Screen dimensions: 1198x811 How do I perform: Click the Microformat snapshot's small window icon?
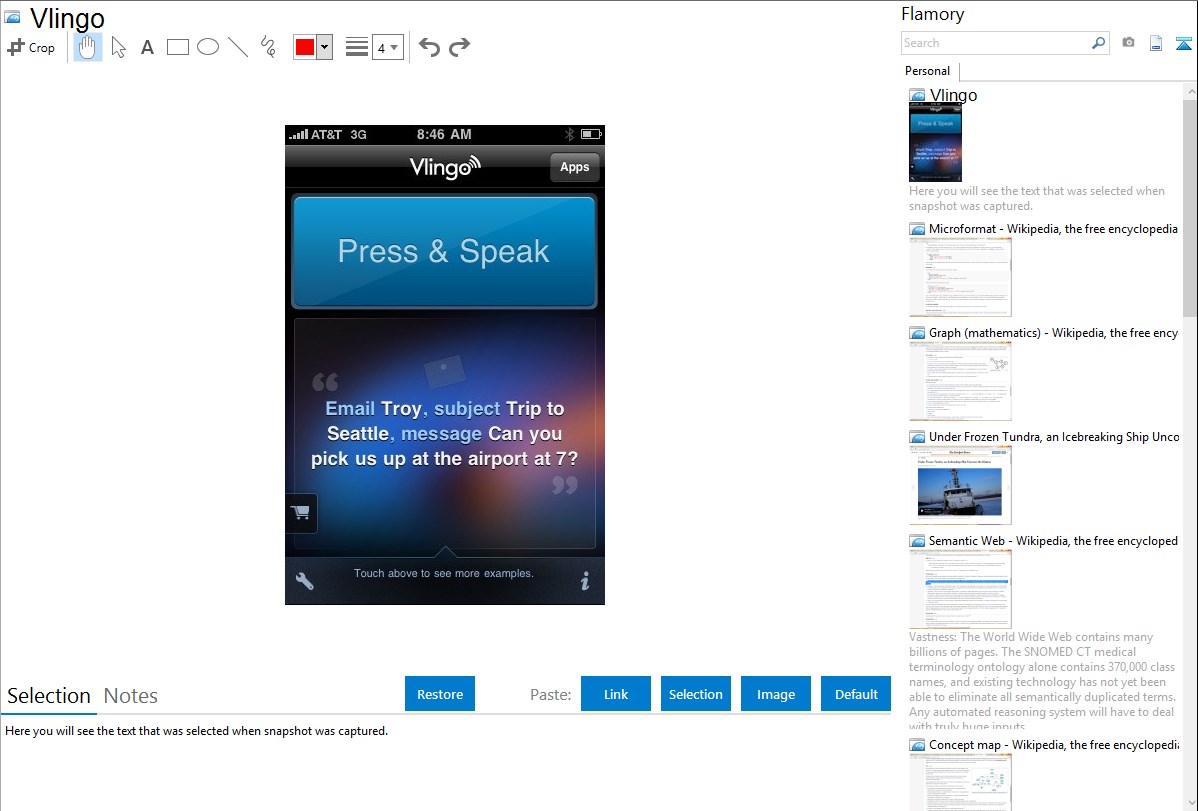click(x=918, y=229)
